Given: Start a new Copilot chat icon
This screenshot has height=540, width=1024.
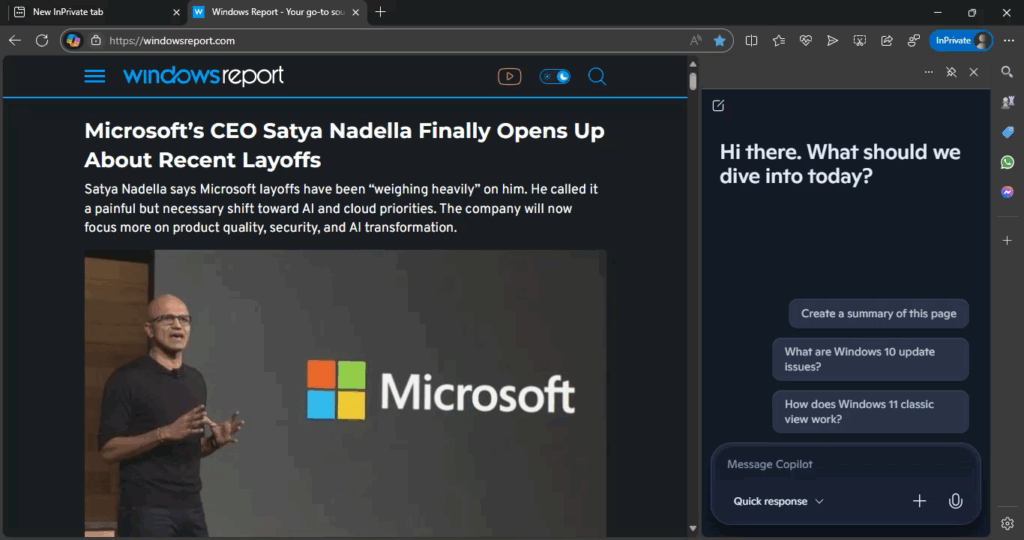Looking at the screenshot, I should point(718,106).
